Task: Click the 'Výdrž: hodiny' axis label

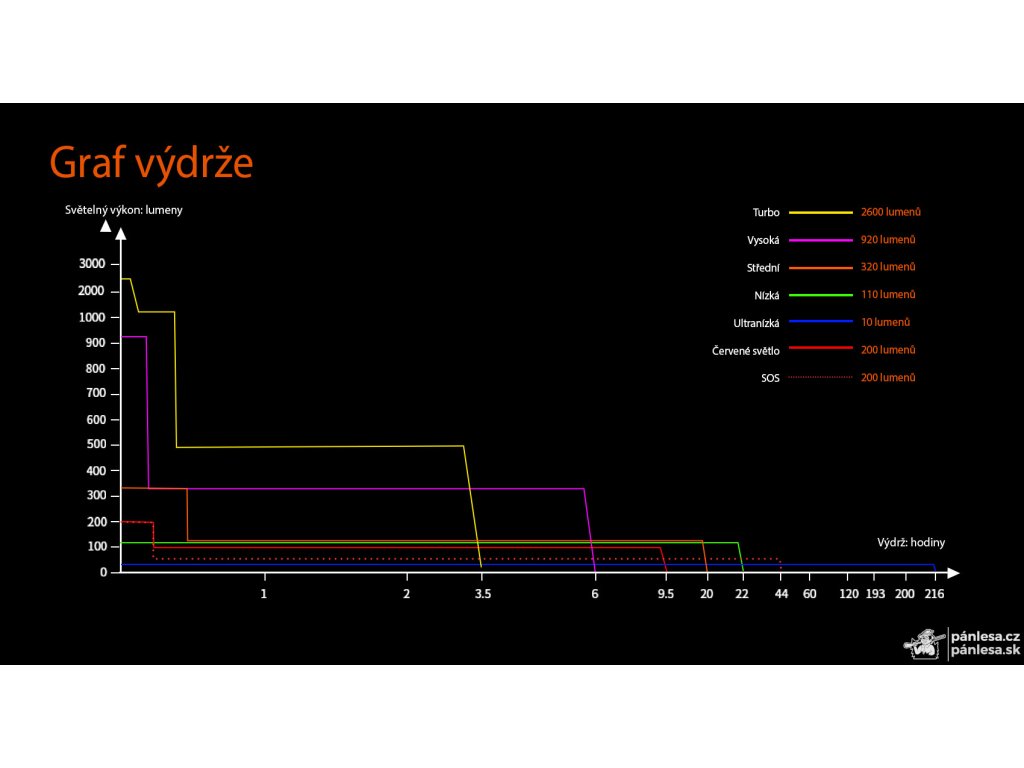Action: point(910,543)
